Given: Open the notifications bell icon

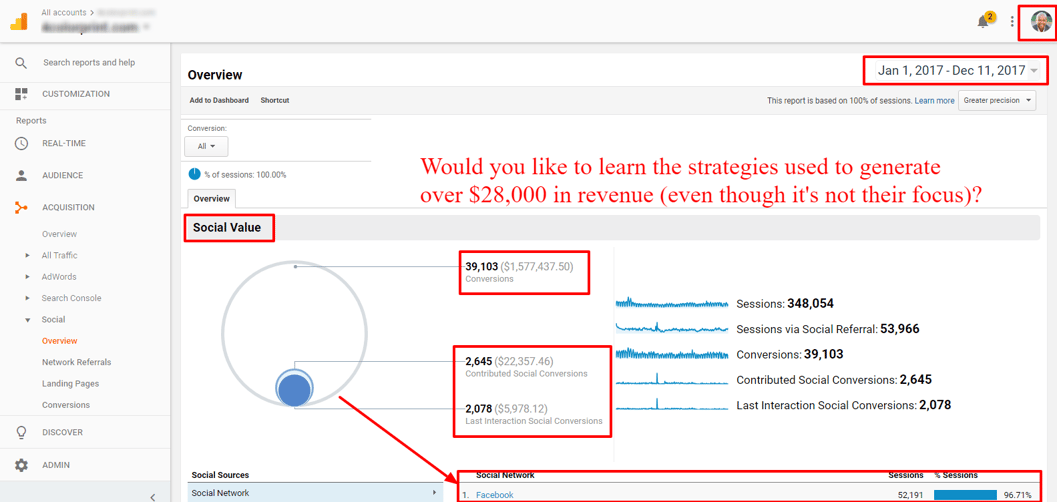Looking at the screenshot, I should pyautogui.click(x=984, y=21).
